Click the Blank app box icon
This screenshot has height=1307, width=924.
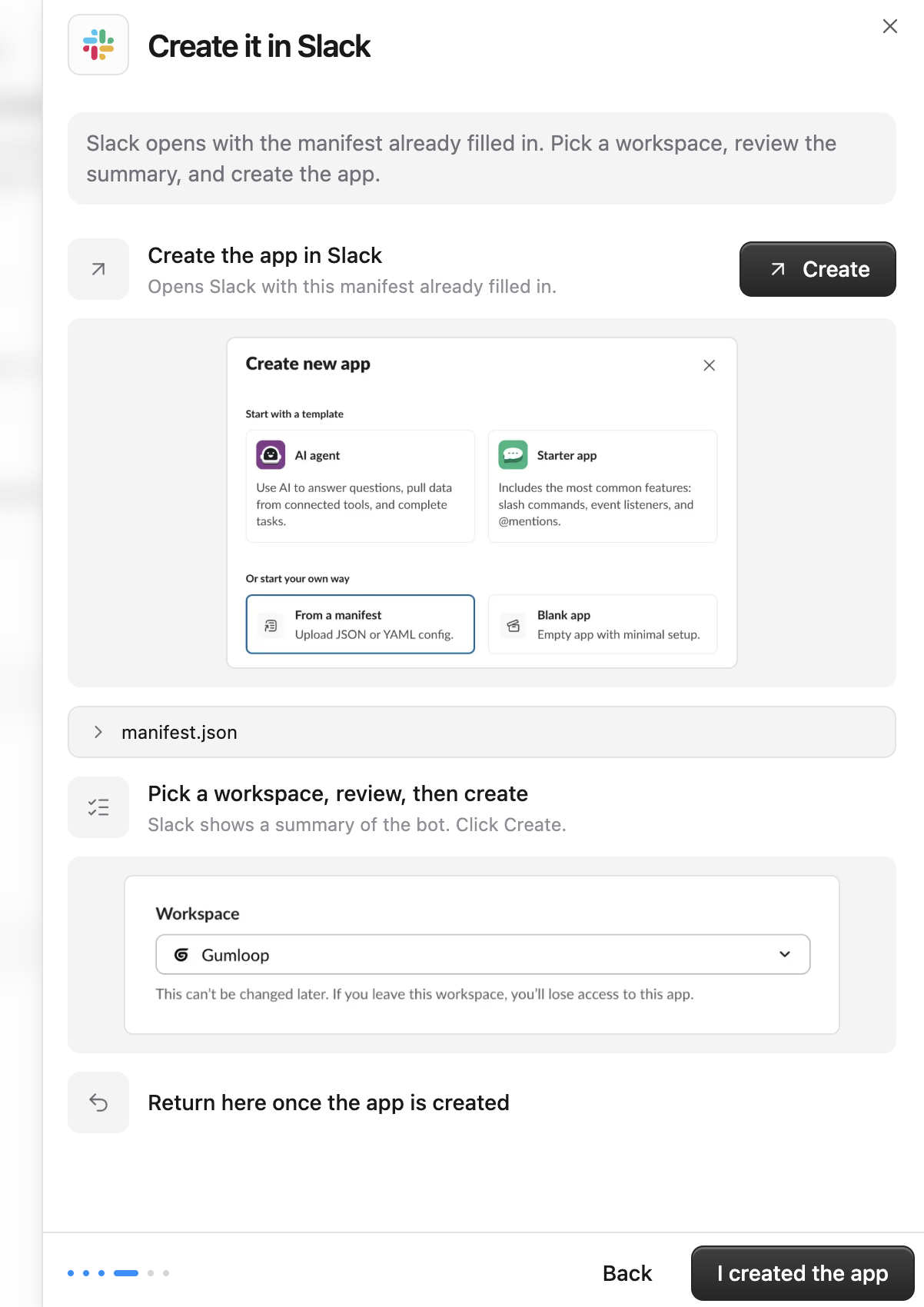514,626
